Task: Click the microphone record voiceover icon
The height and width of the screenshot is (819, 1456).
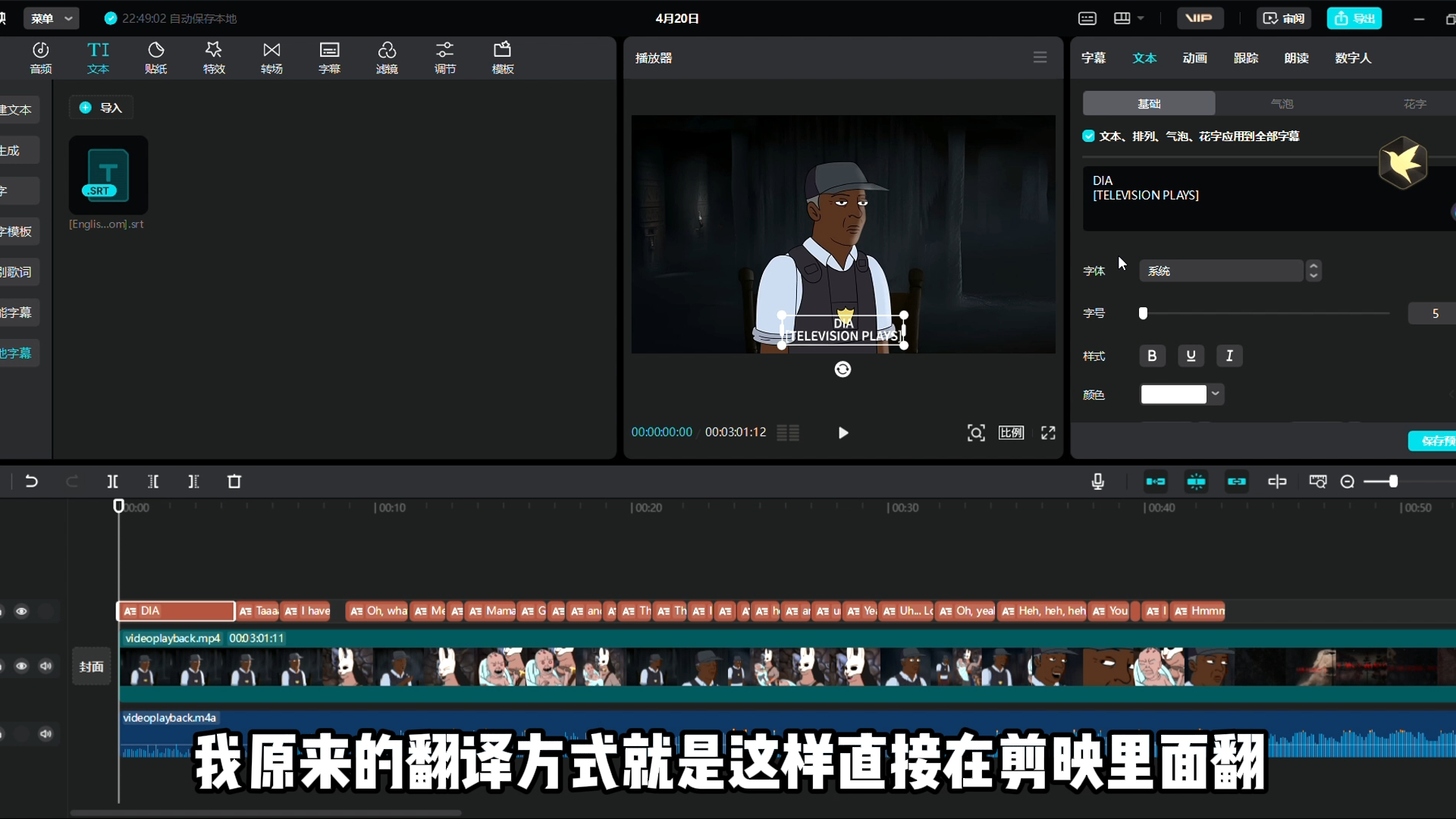Action: point(1097,482)
